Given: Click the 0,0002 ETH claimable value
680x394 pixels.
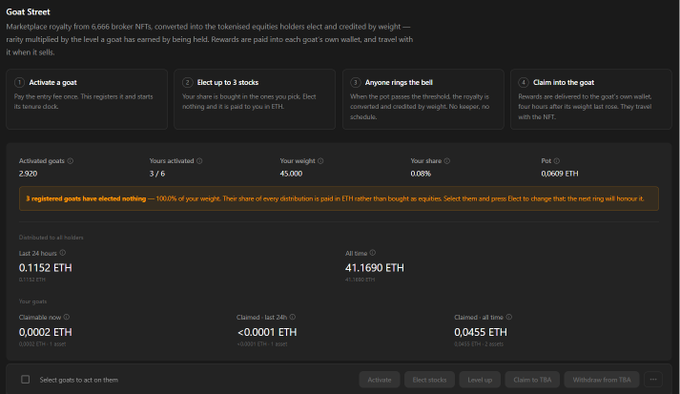Looking at the screenshot, I should (x=46, y=332).
